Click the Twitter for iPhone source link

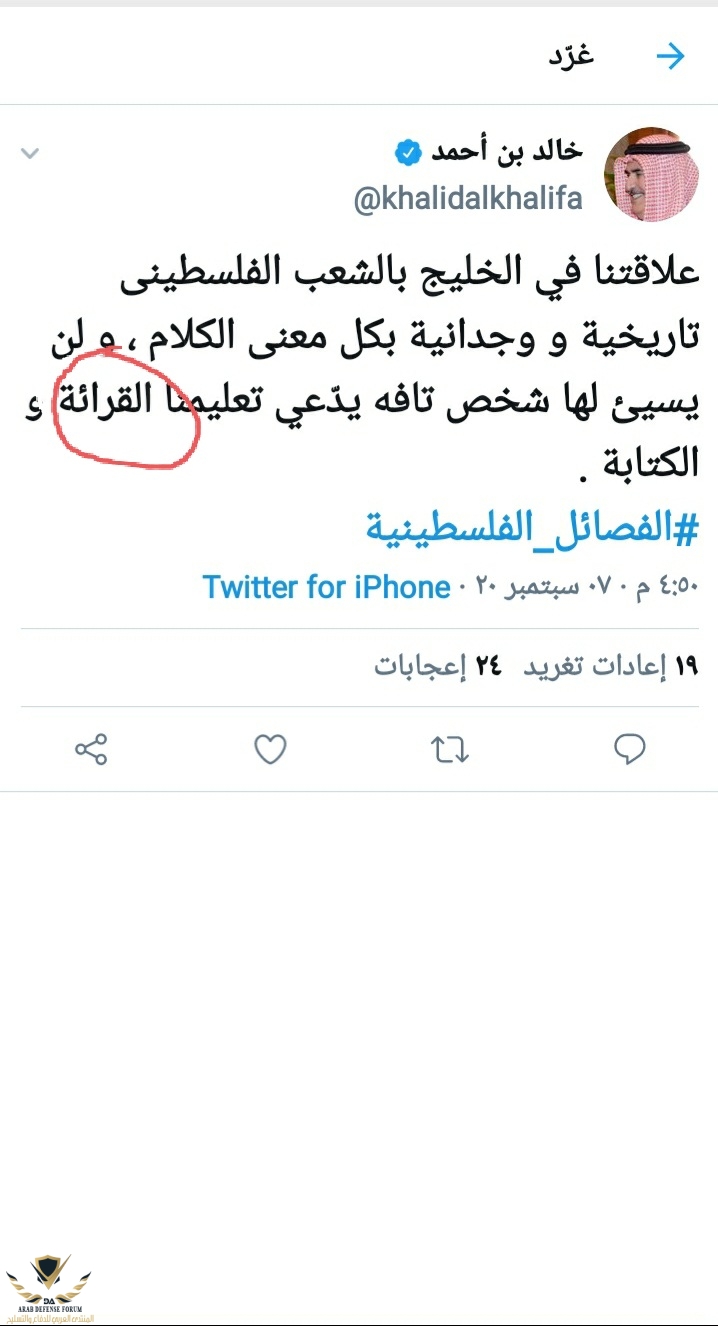click(326, 587)
